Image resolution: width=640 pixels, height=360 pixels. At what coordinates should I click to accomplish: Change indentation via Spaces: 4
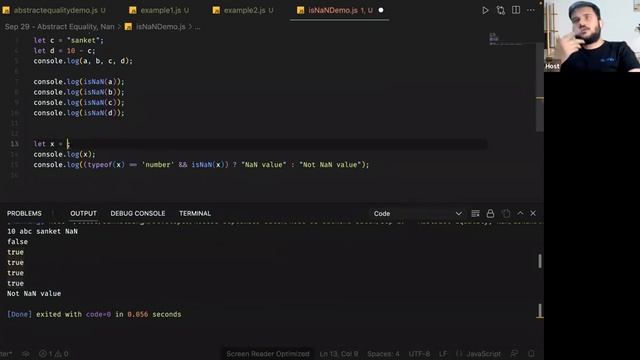[383, 354]
